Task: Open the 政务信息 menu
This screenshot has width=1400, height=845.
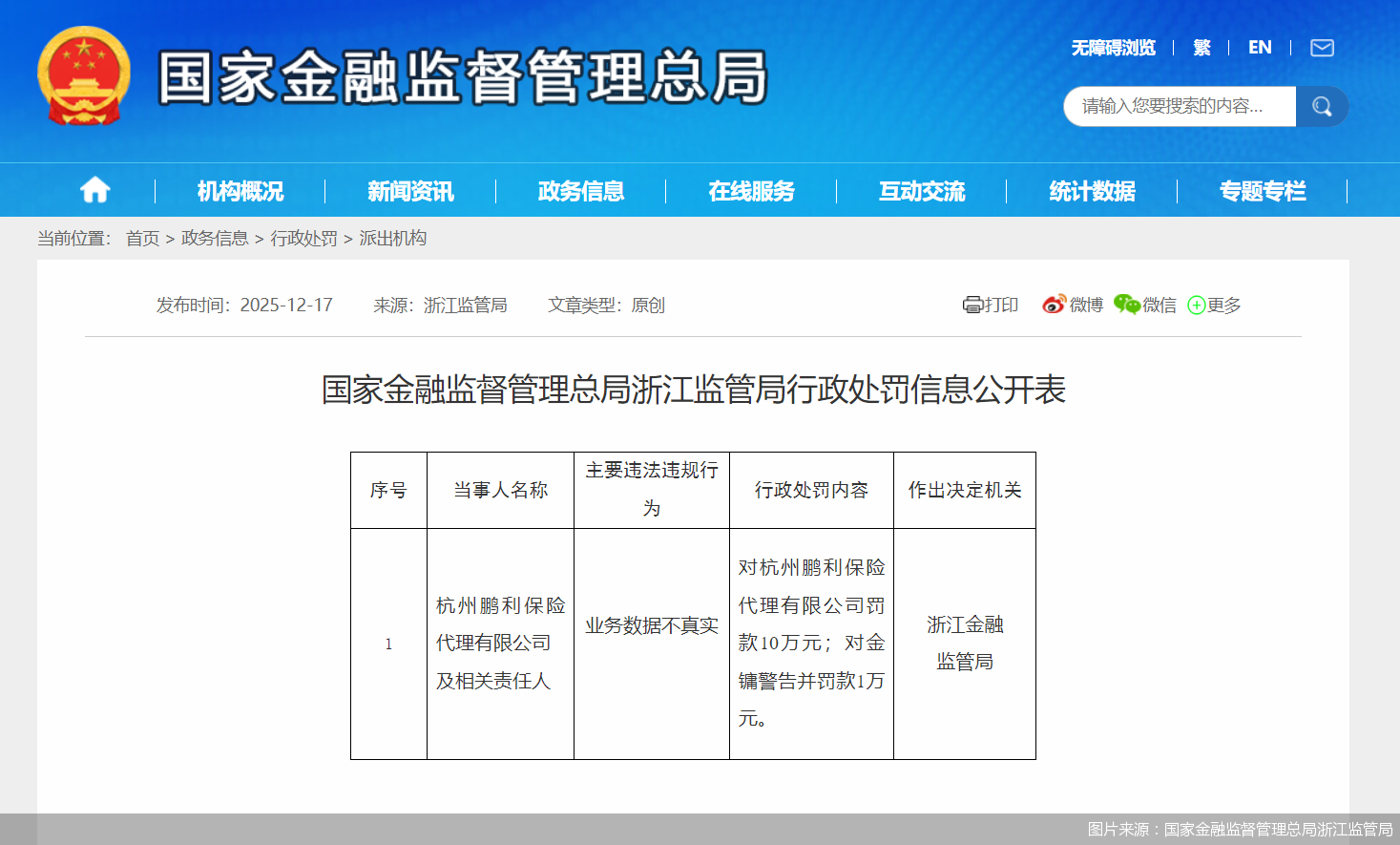Action: [579, 191]
